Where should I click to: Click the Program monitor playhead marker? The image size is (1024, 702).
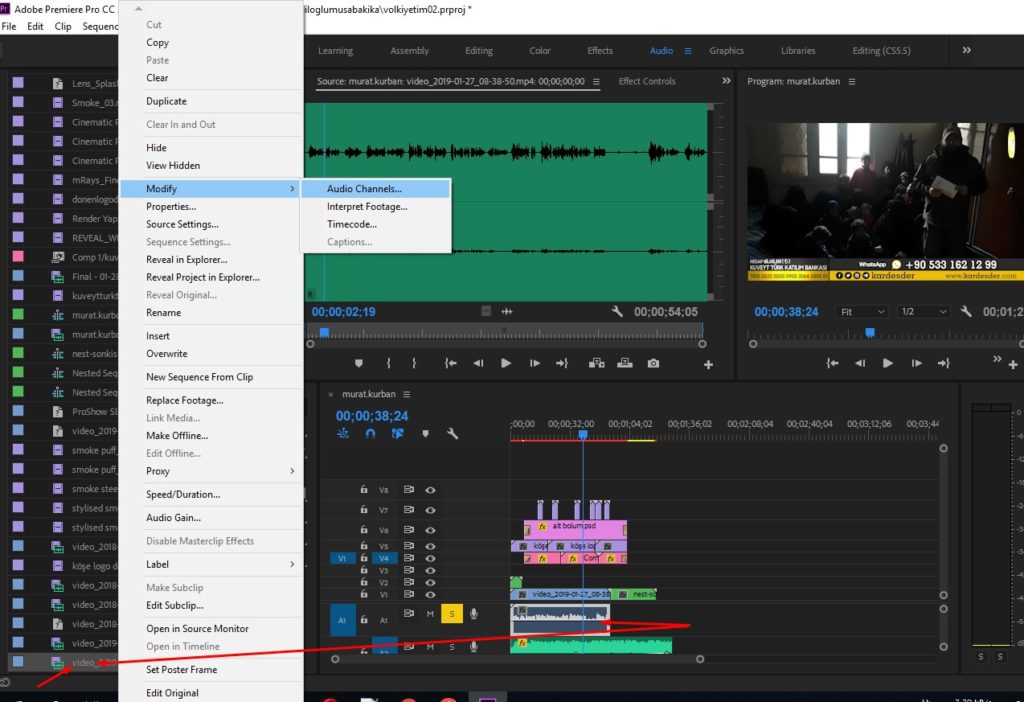(x=869, y=332)
